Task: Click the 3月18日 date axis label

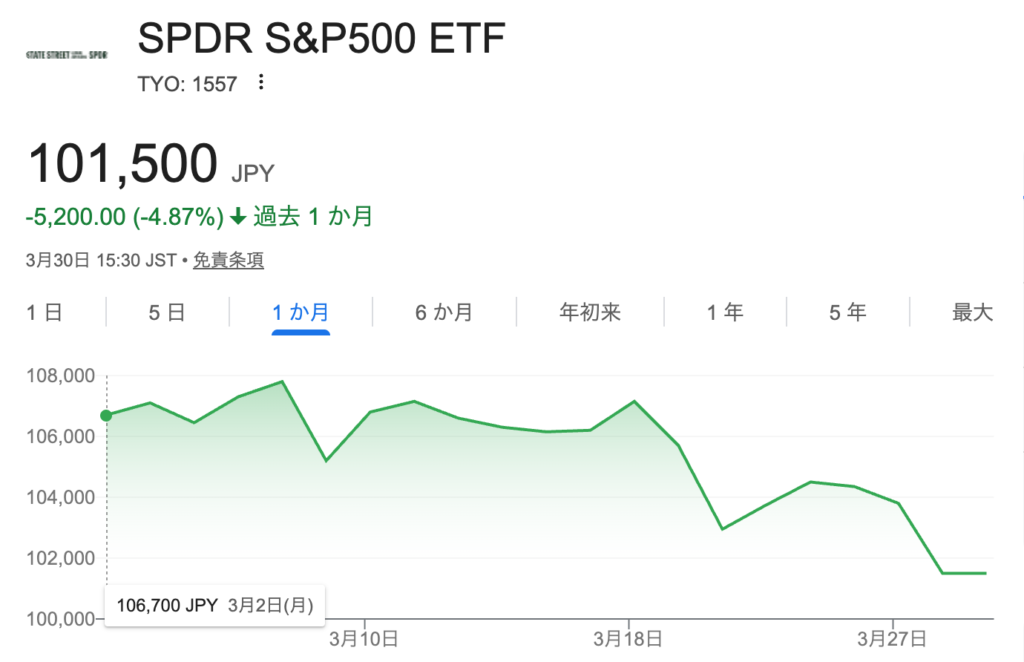Action: pos(629,637)
